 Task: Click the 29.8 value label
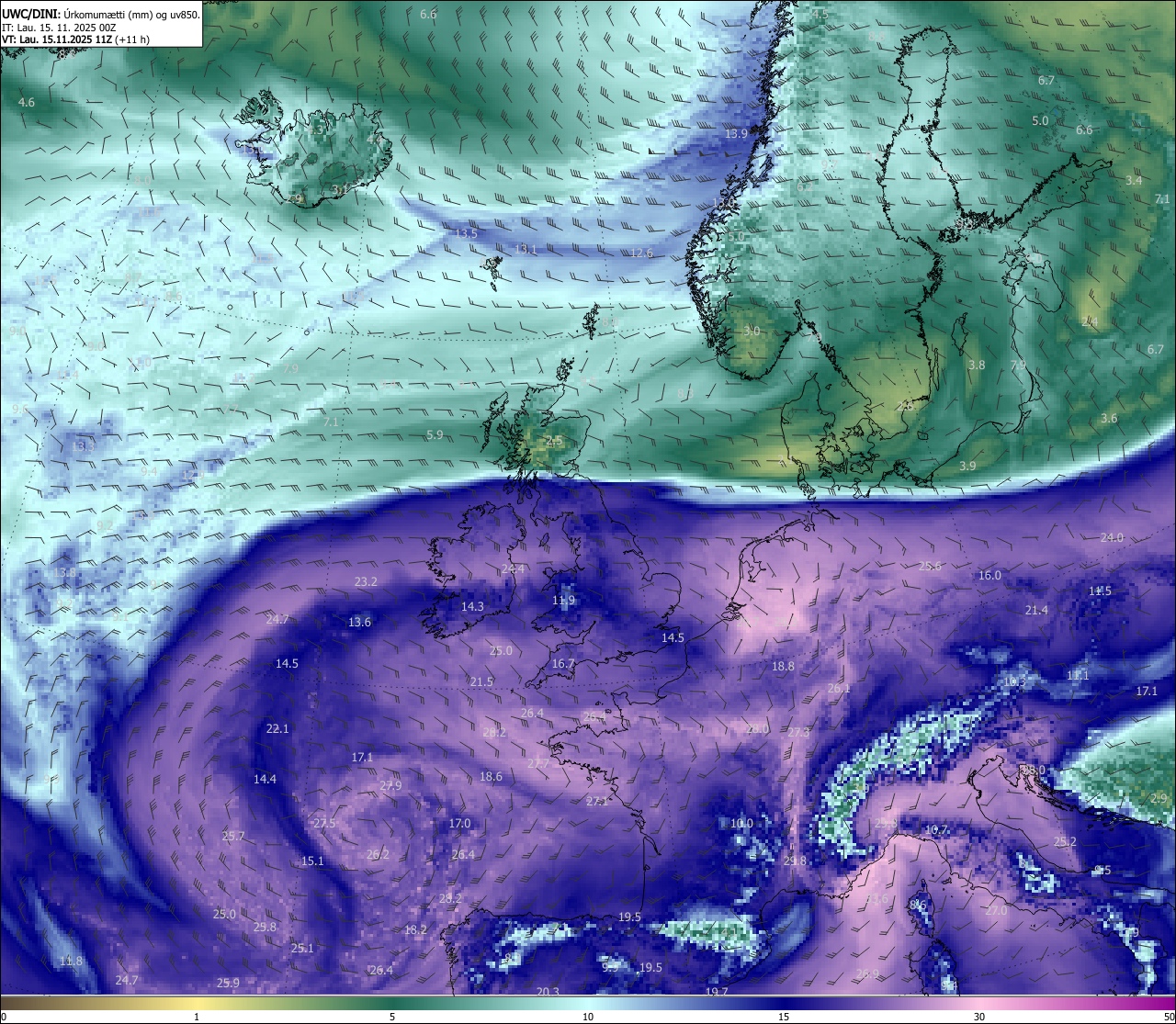pos(795,861)
